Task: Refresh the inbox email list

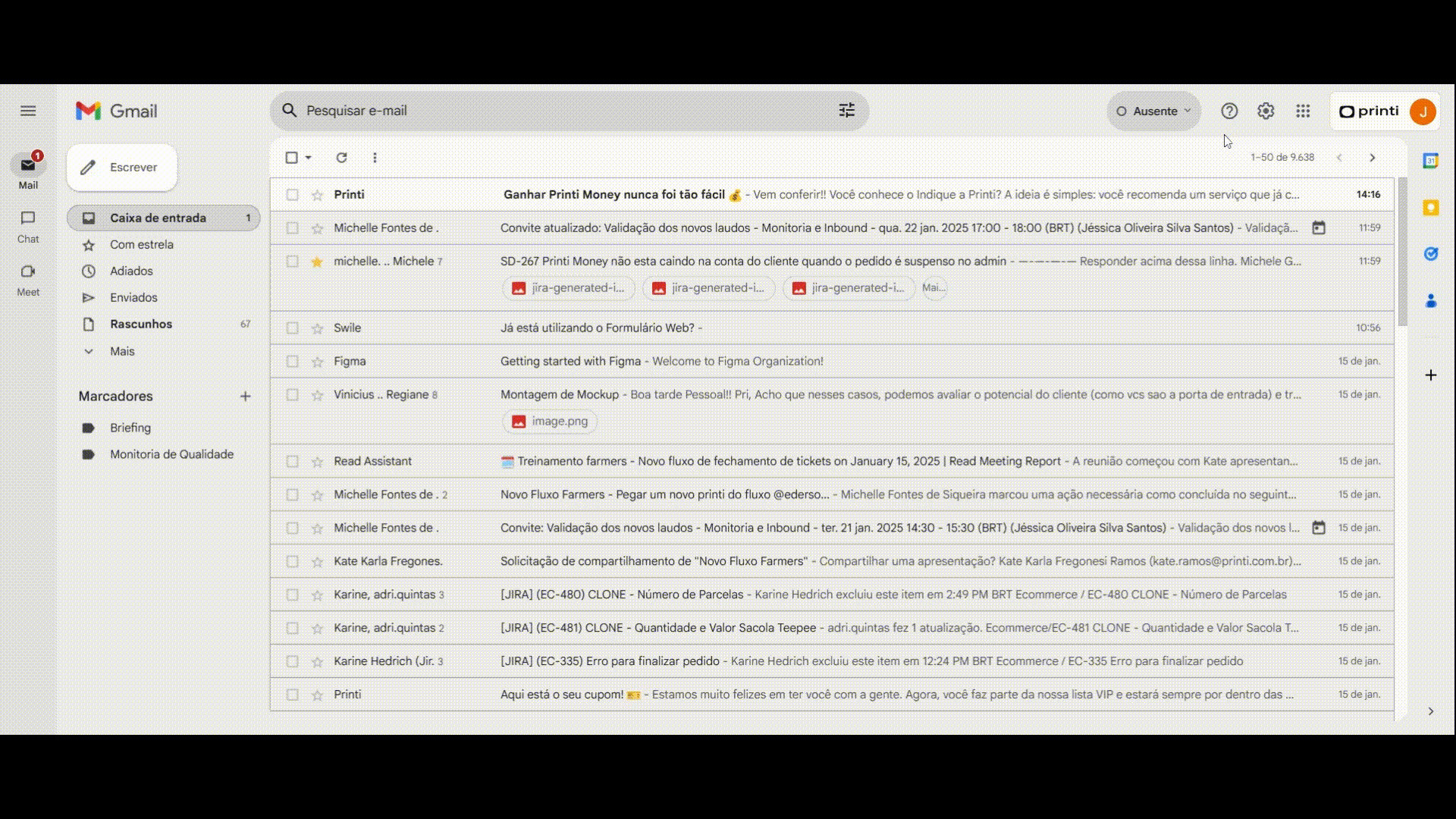Action: click(341, 158)
